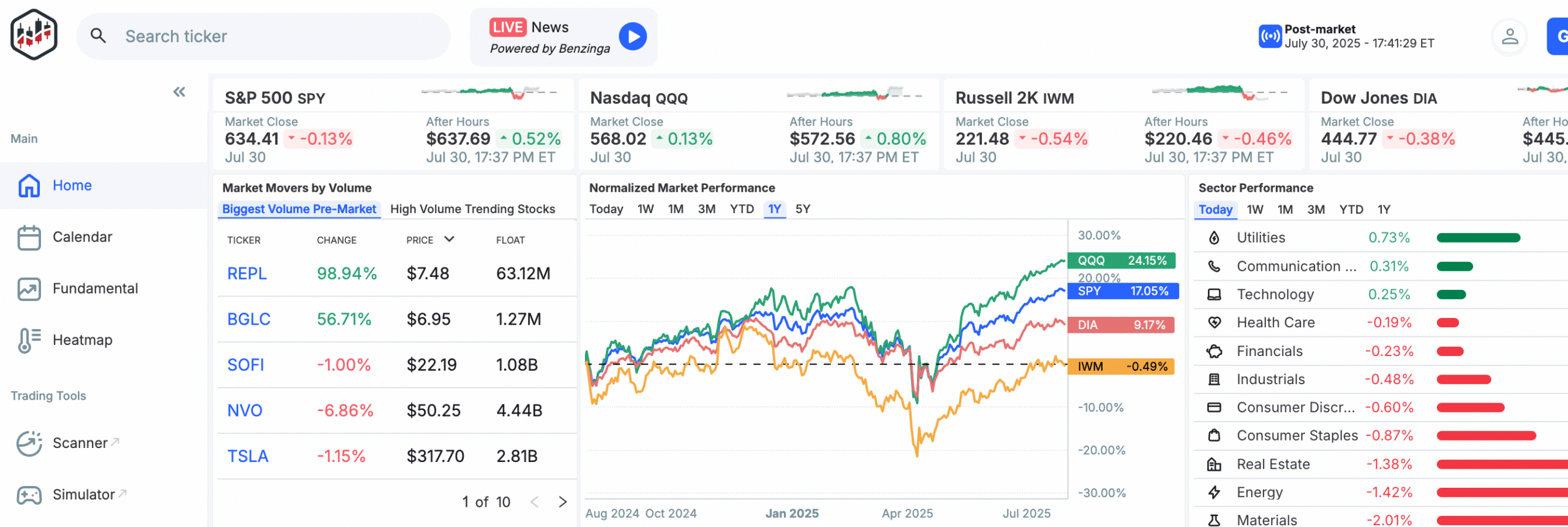Select 1Y market performance range
Image resolution: width=1568 pixels, height=527 pixels.
[775, 209]
